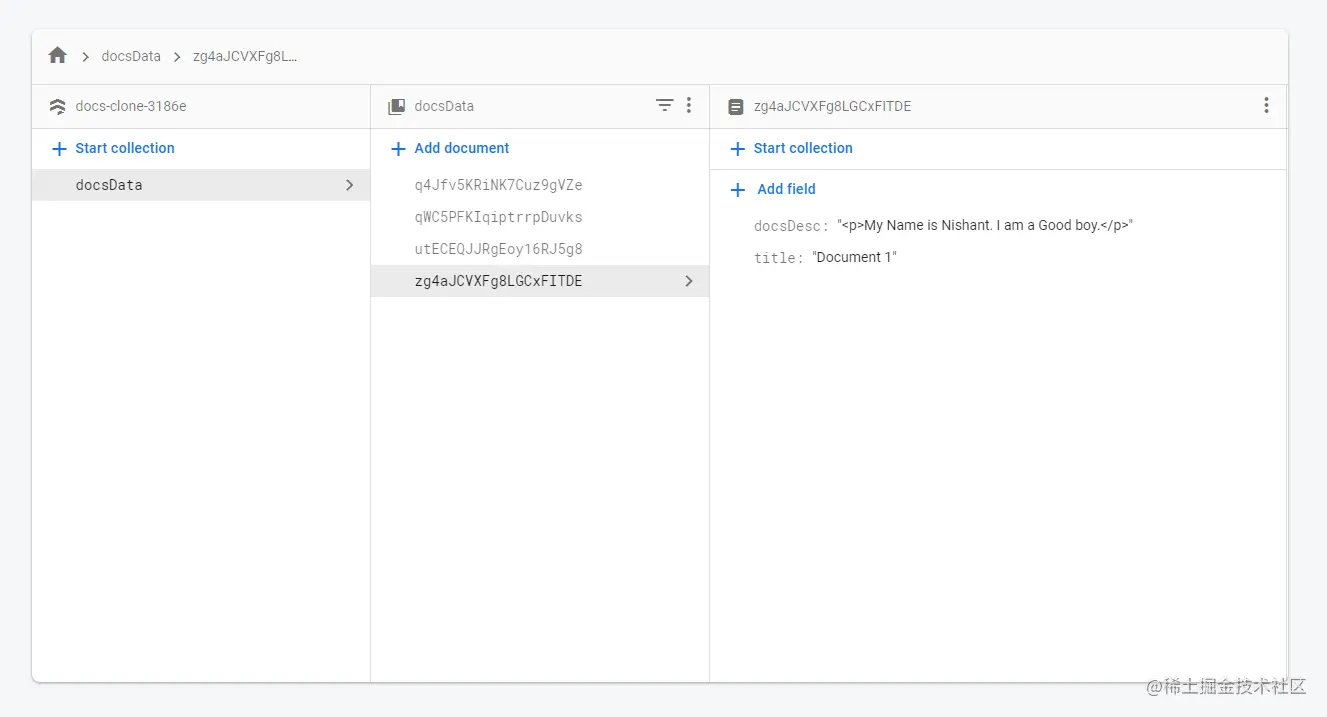This screenshot has height=717, width=1327.
Task: Click Add field in the document panel
Action: pyautogui.click(x=786, y=189)
